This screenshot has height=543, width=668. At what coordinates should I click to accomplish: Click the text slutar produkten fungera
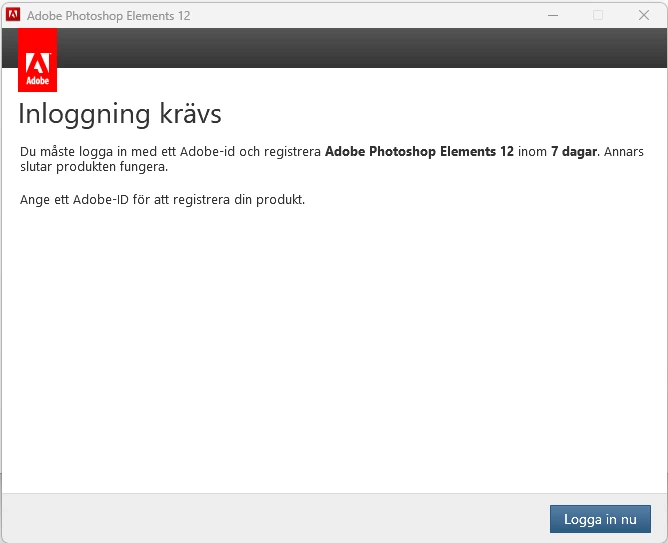point(94,167)
